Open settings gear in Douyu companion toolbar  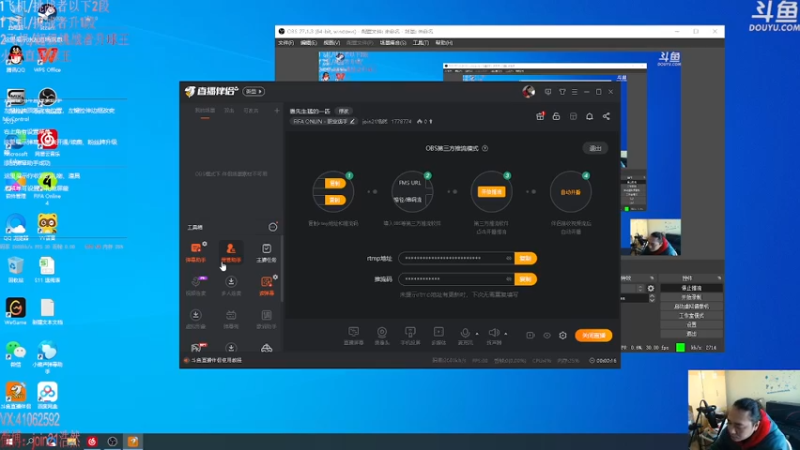(563, 335)
